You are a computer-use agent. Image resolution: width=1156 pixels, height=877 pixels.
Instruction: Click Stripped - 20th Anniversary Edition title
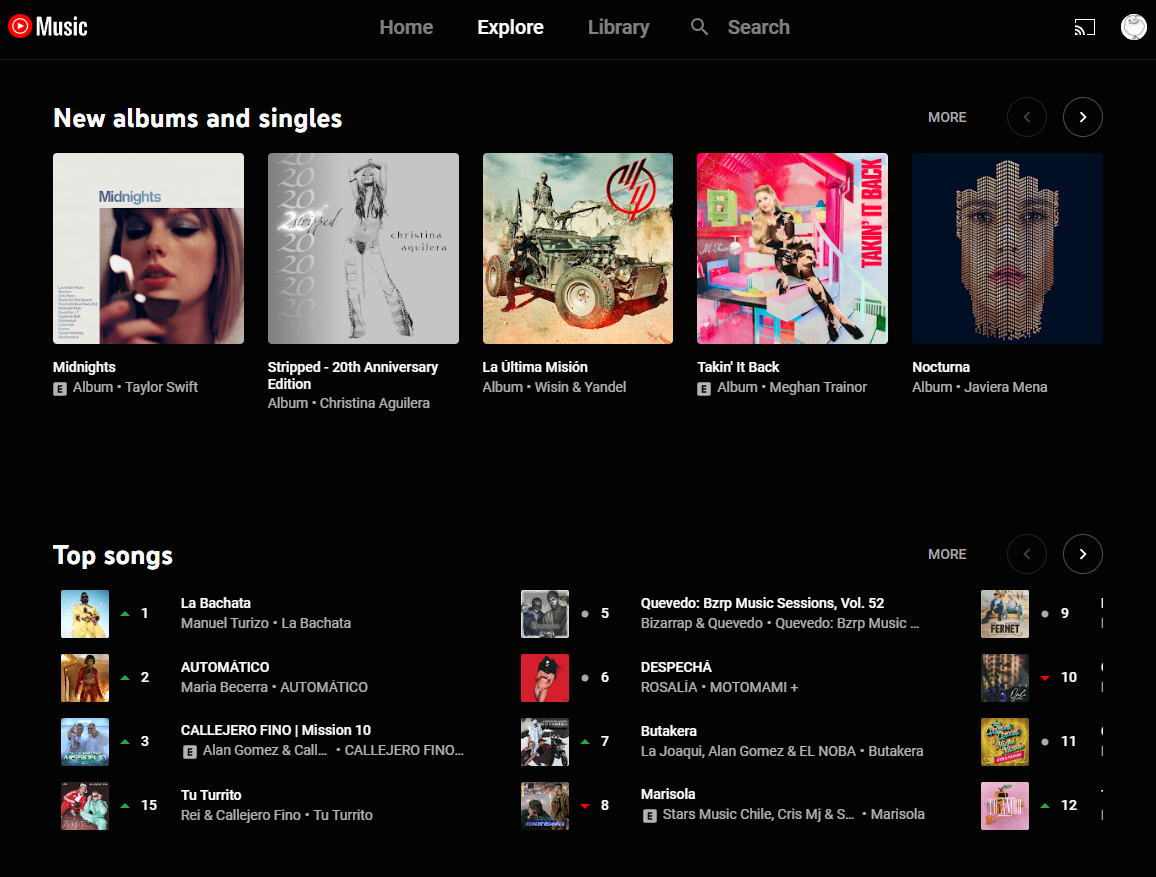coord(352,375)
